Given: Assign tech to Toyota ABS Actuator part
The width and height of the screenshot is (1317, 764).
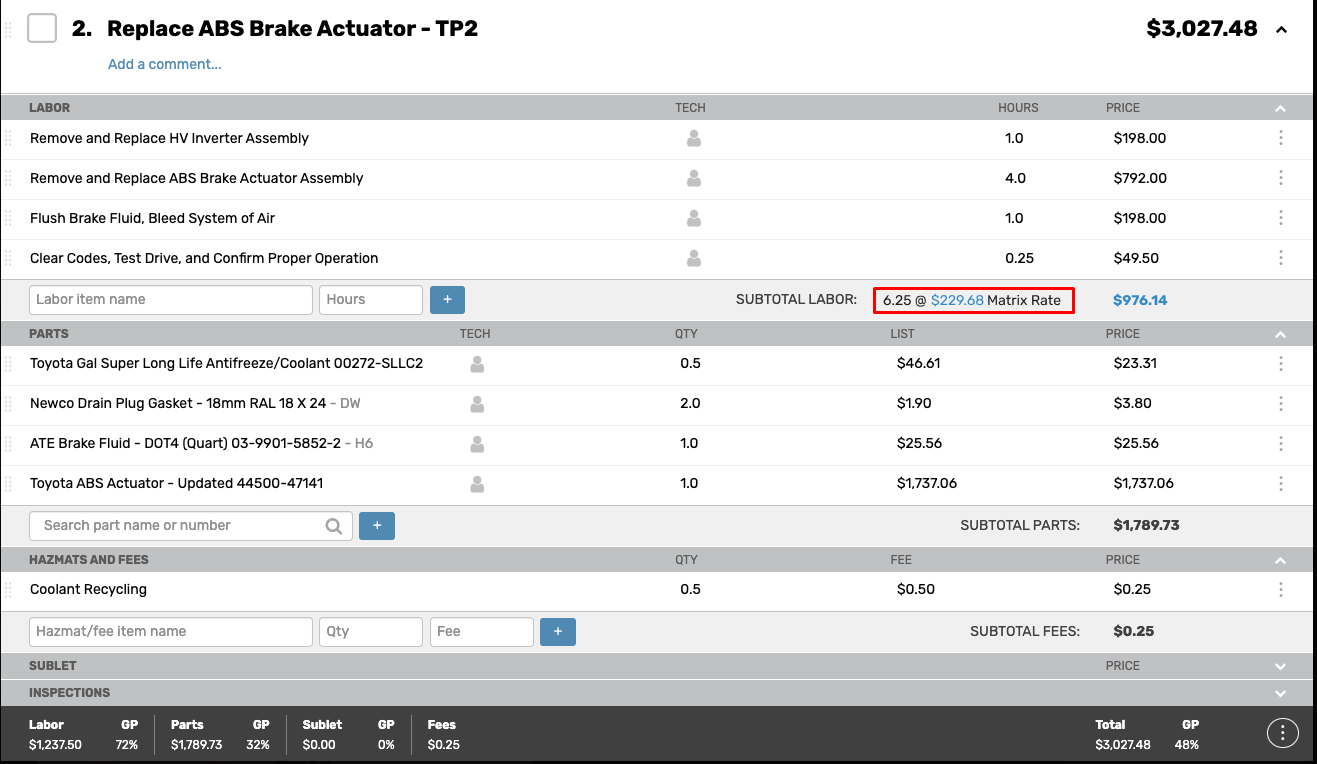Looking at the screenshot, I should click(477, 484).
